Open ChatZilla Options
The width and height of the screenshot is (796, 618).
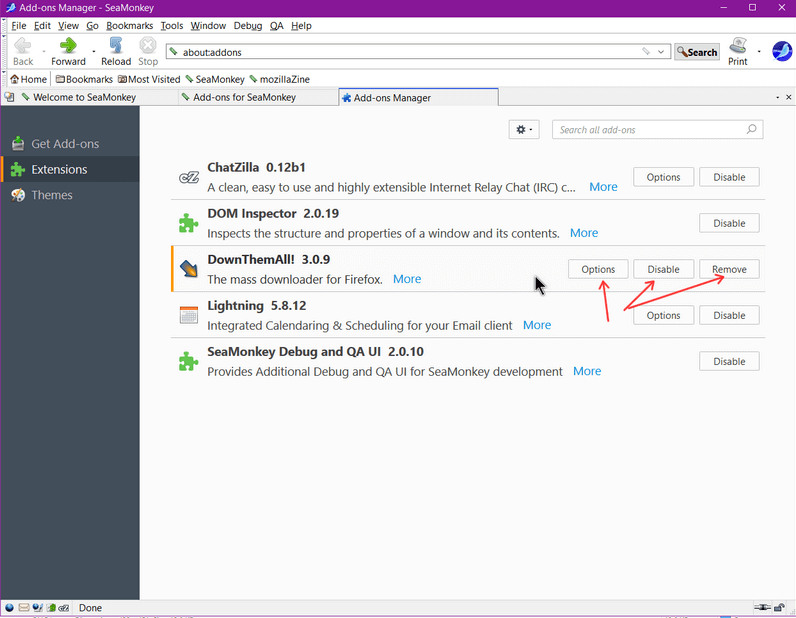click(x=663, y=177)
